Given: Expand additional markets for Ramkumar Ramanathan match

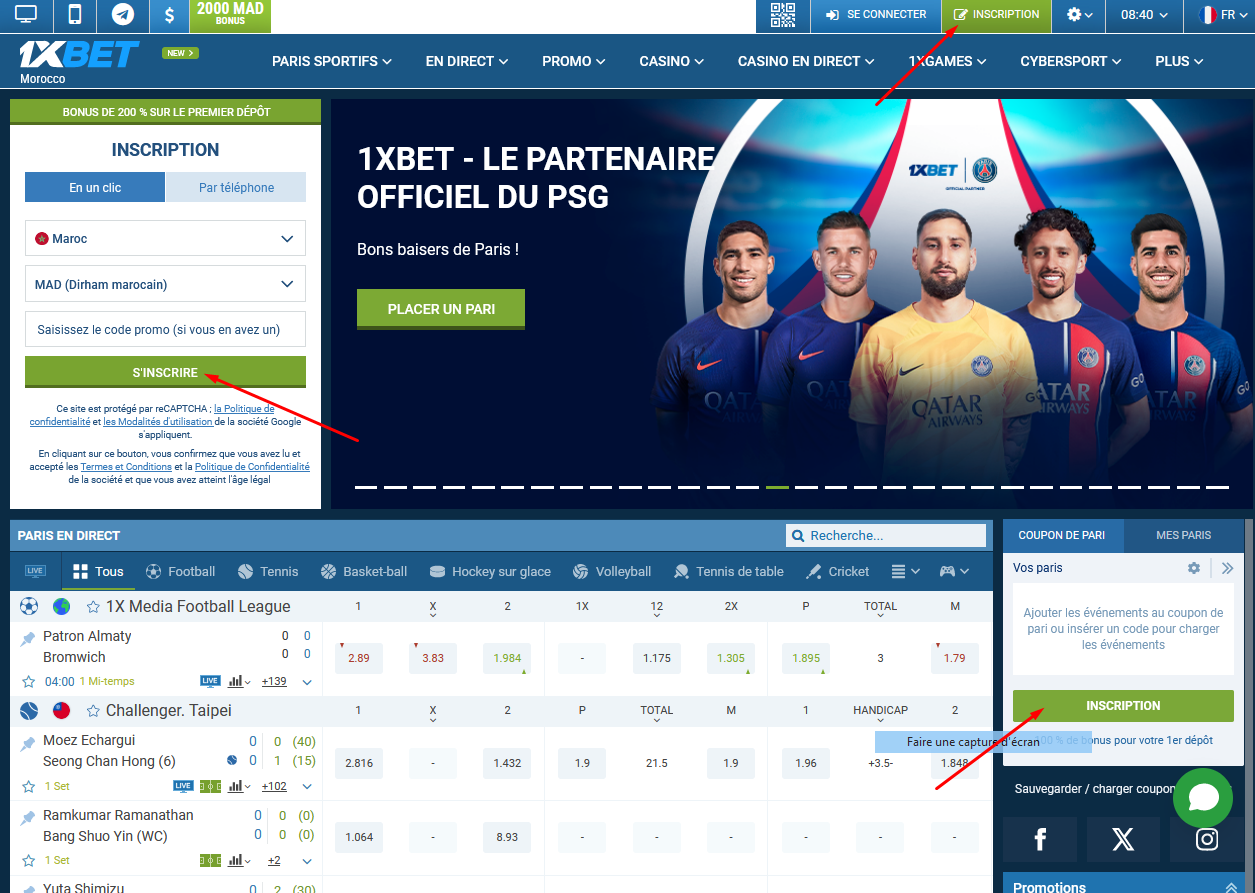Looking at the screenshot, I should (273, 860).
